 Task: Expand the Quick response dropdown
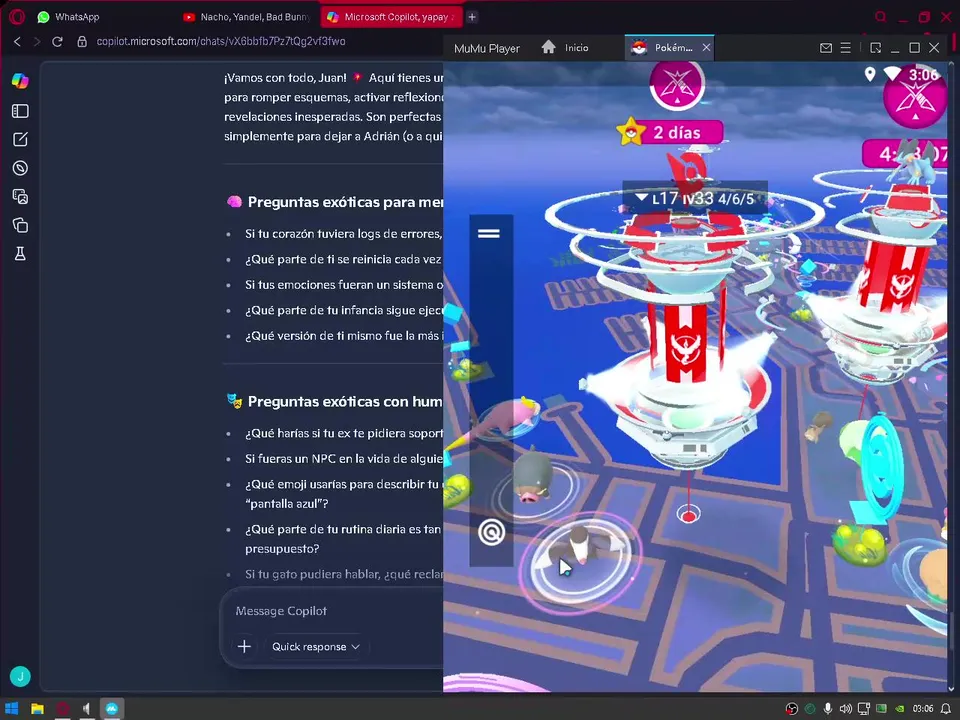pyautogui.click(x=315, y=647)
